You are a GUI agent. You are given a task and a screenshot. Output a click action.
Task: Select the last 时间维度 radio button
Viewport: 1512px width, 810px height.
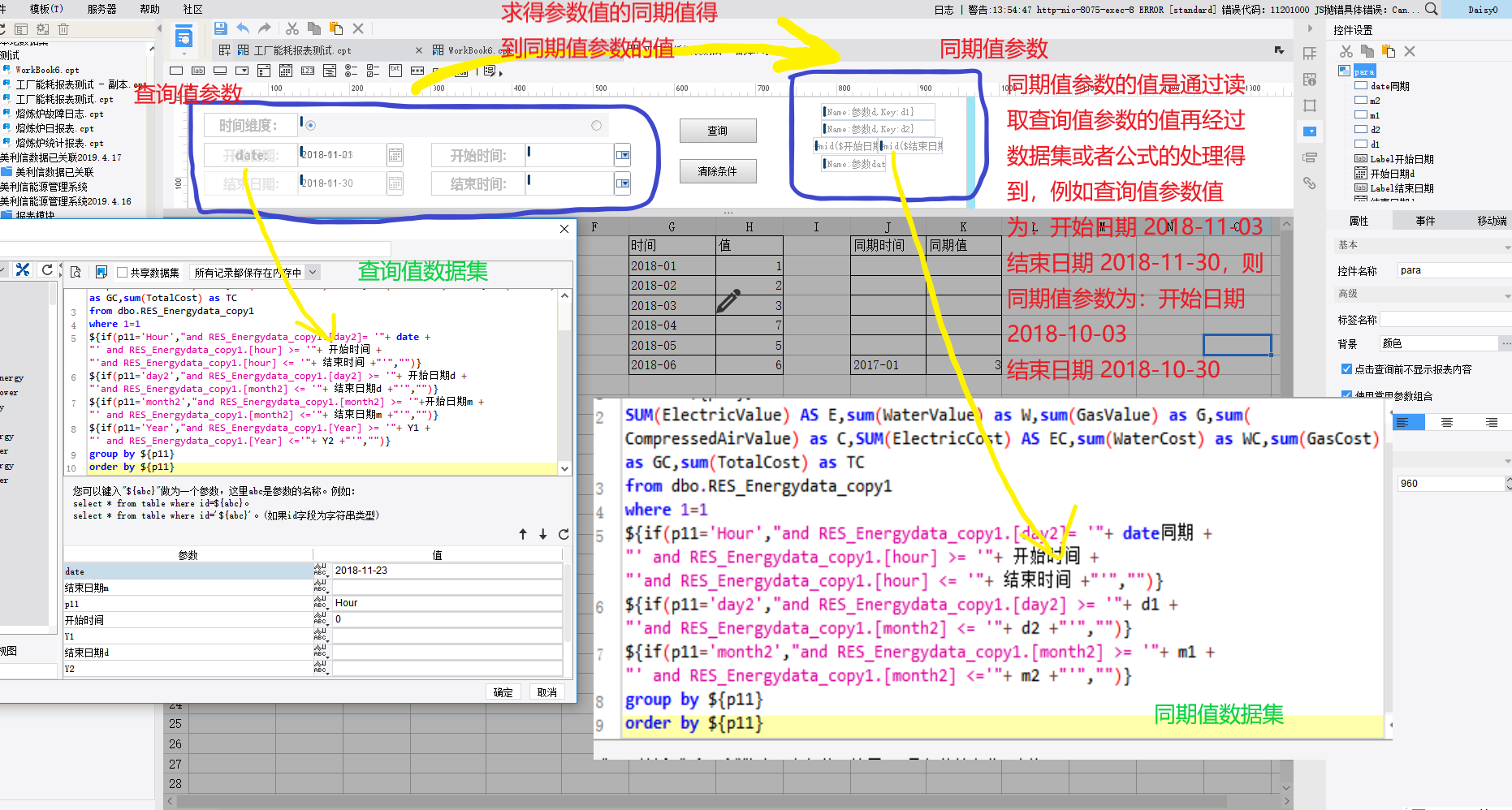(x=596, y=125)
